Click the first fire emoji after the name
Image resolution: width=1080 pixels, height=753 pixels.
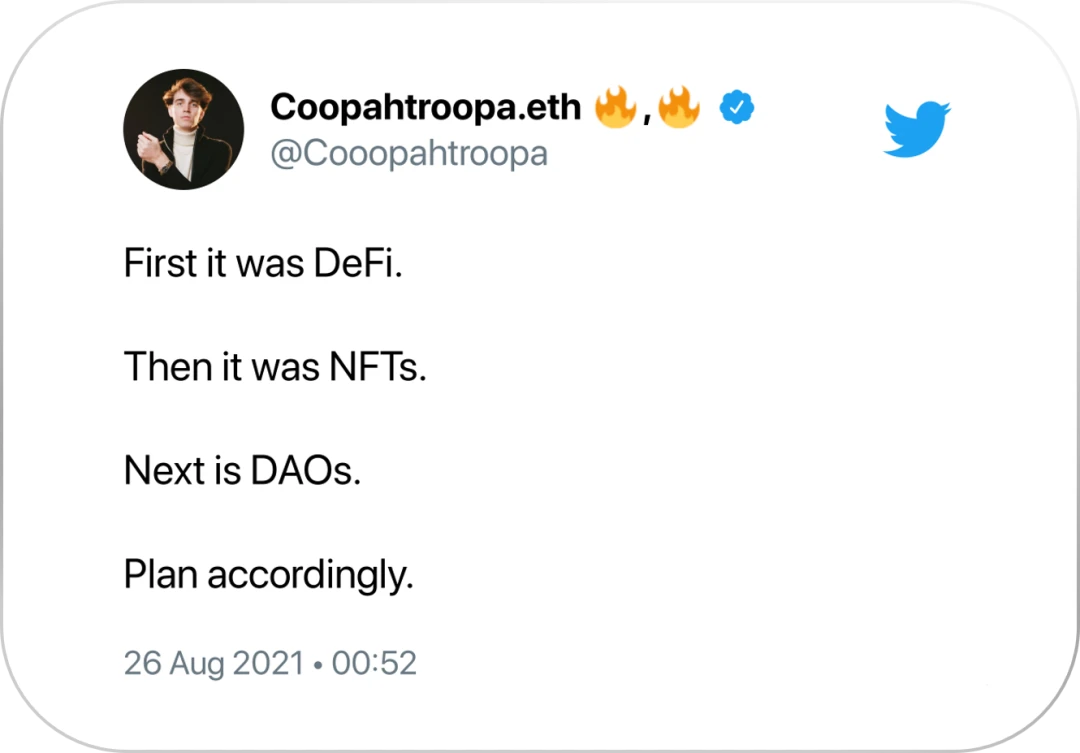coord(615,107)
